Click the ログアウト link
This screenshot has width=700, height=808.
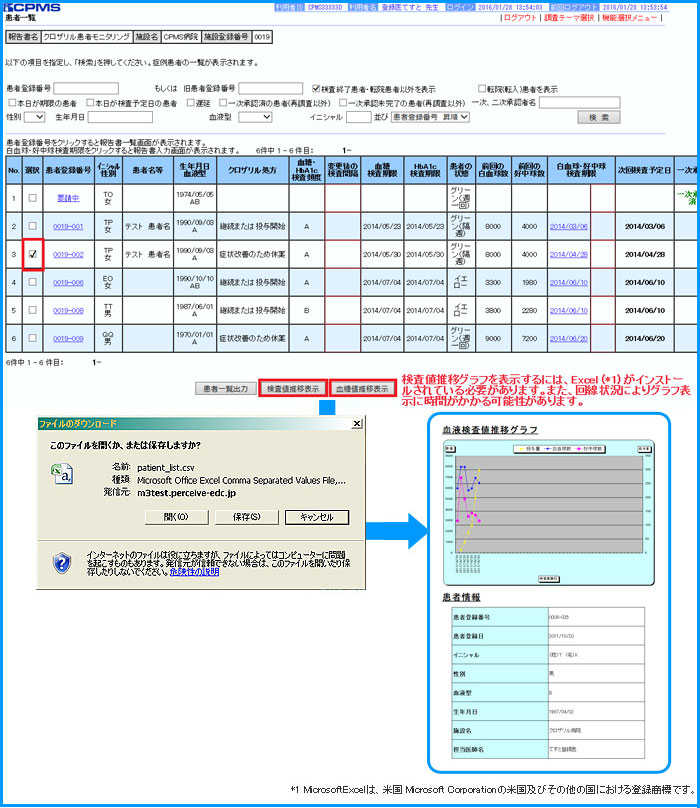(520, 18)
